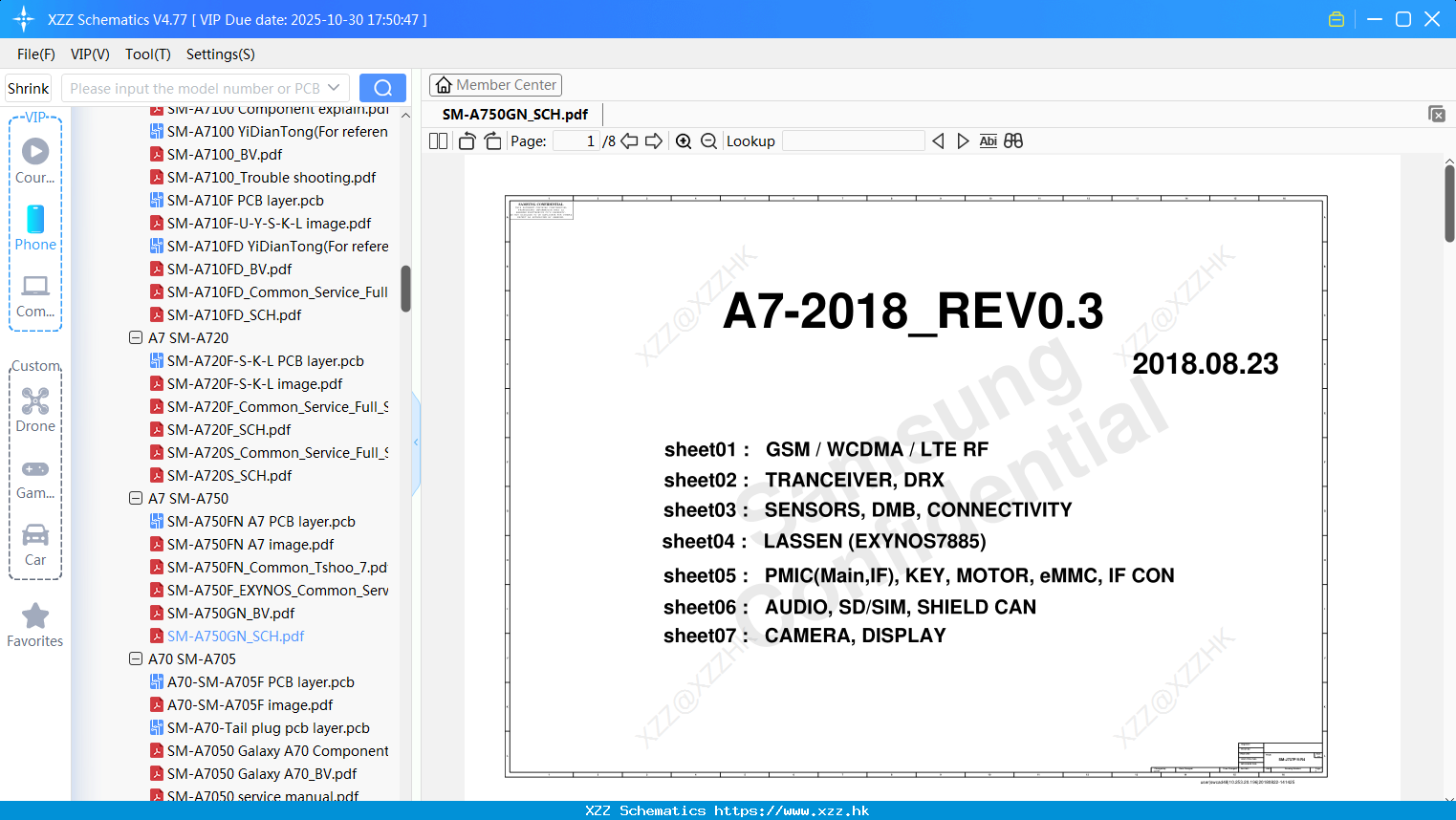Open SM-A750GN_BV.pdf

230,613
